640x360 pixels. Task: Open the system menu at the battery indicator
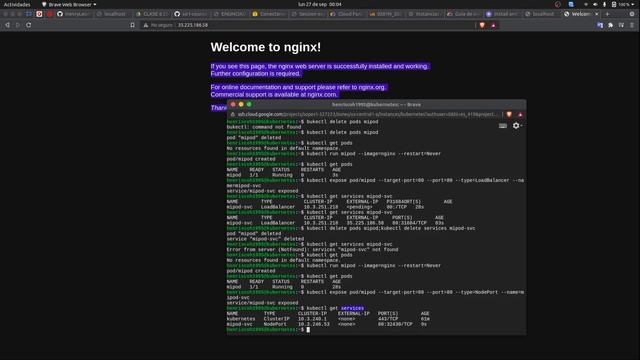pyautogui.click(x=622, y=4)
